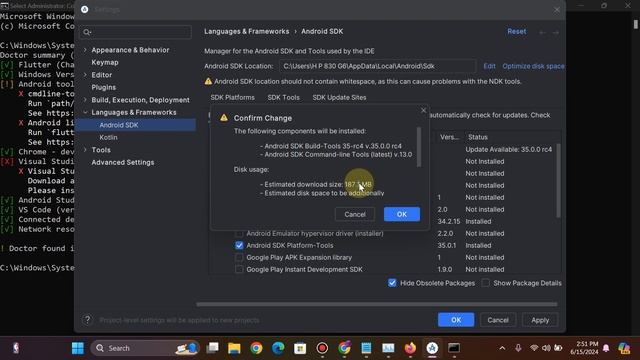Open the notifications bell icon

[606, 348]
